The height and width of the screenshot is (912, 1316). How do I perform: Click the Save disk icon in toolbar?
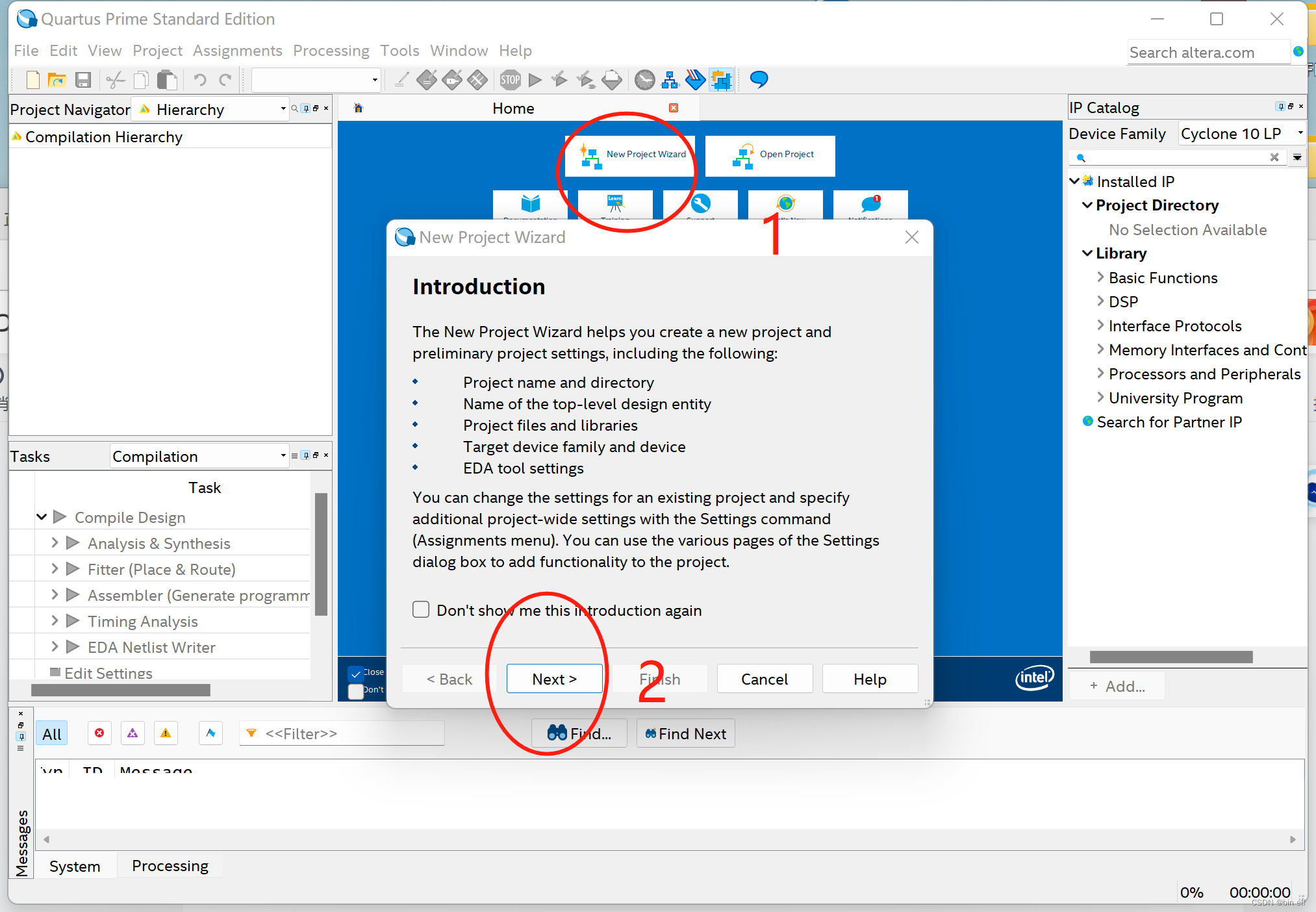click(x=82, y=80)
